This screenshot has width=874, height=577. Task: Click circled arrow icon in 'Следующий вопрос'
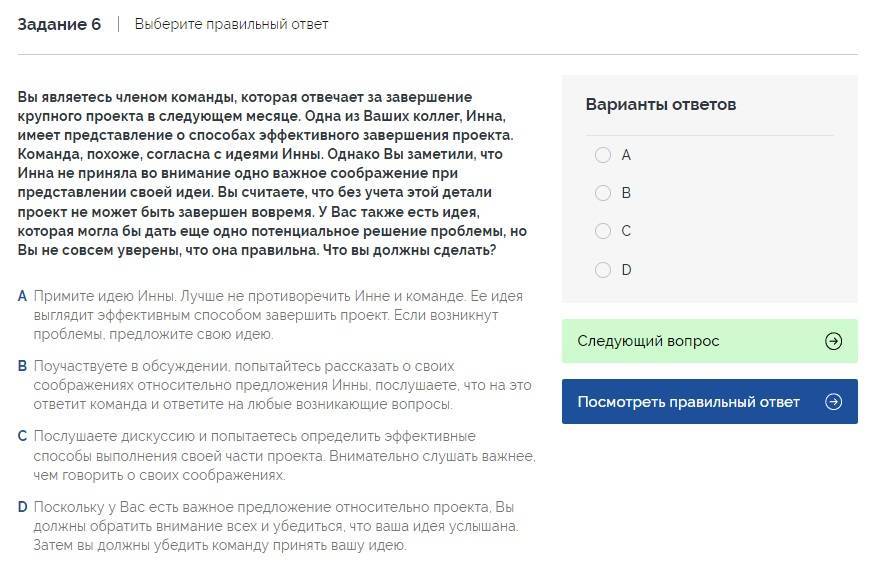[x=833, y=341]
